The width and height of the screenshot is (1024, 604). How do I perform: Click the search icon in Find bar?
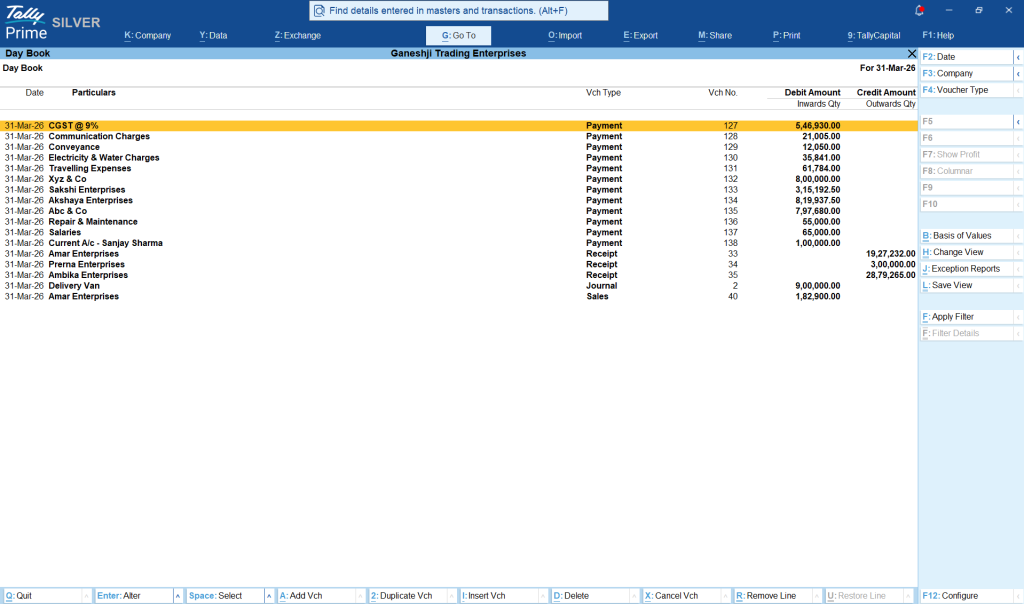[x=319, y=10]
